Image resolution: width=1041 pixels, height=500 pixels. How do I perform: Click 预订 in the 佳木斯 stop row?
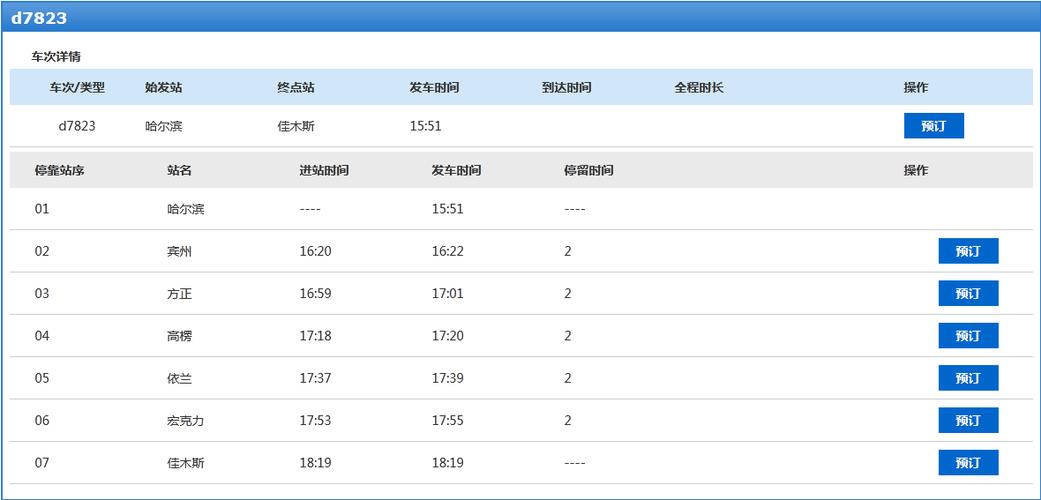968,463
